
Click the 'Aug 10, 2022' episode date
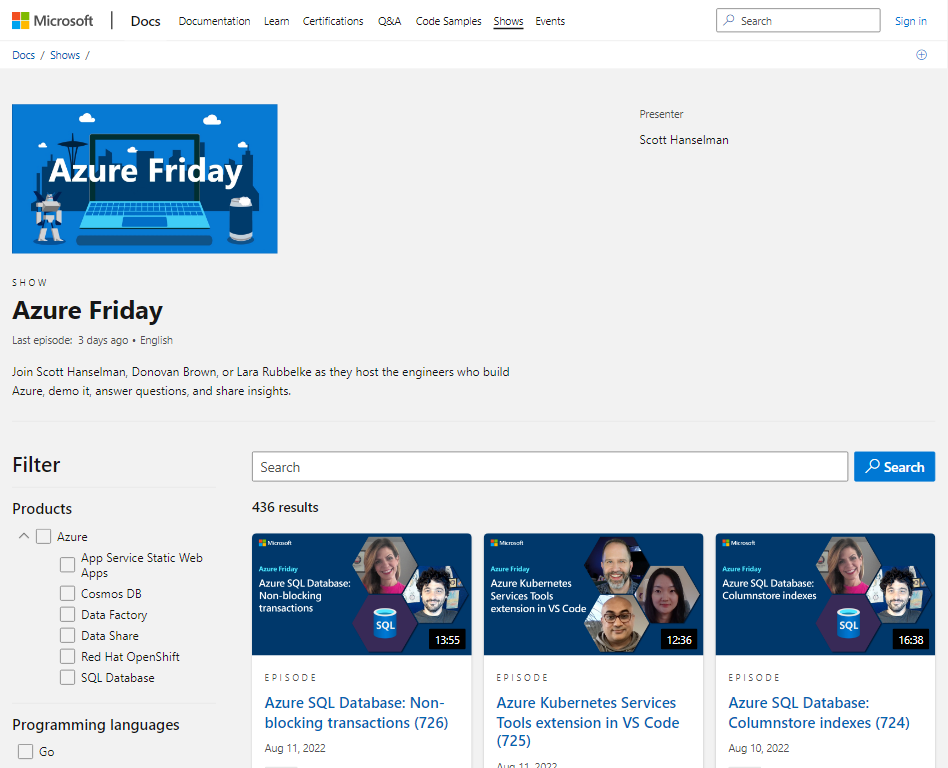click(x=759, y=748)
